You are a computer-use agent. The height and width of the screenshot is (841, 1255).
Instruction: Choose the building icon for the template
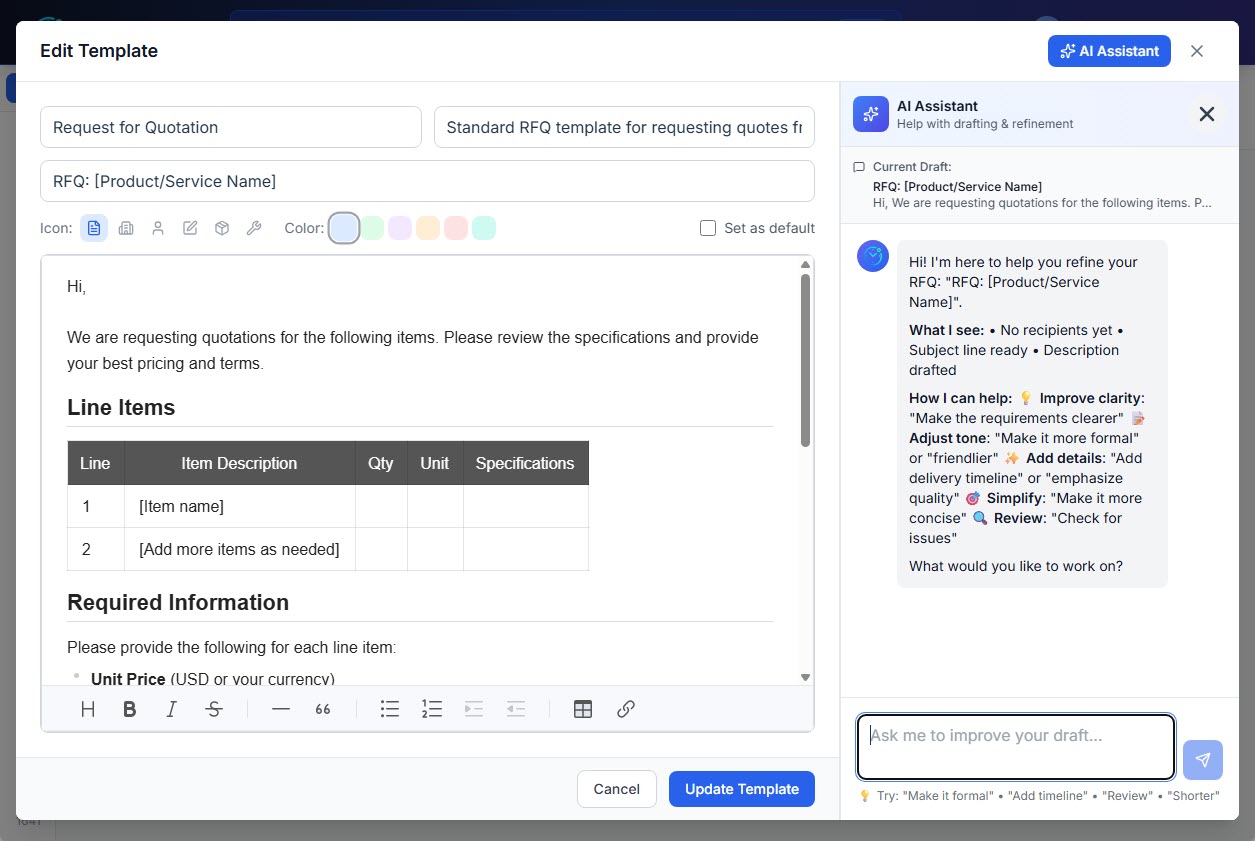coord(126,227)
